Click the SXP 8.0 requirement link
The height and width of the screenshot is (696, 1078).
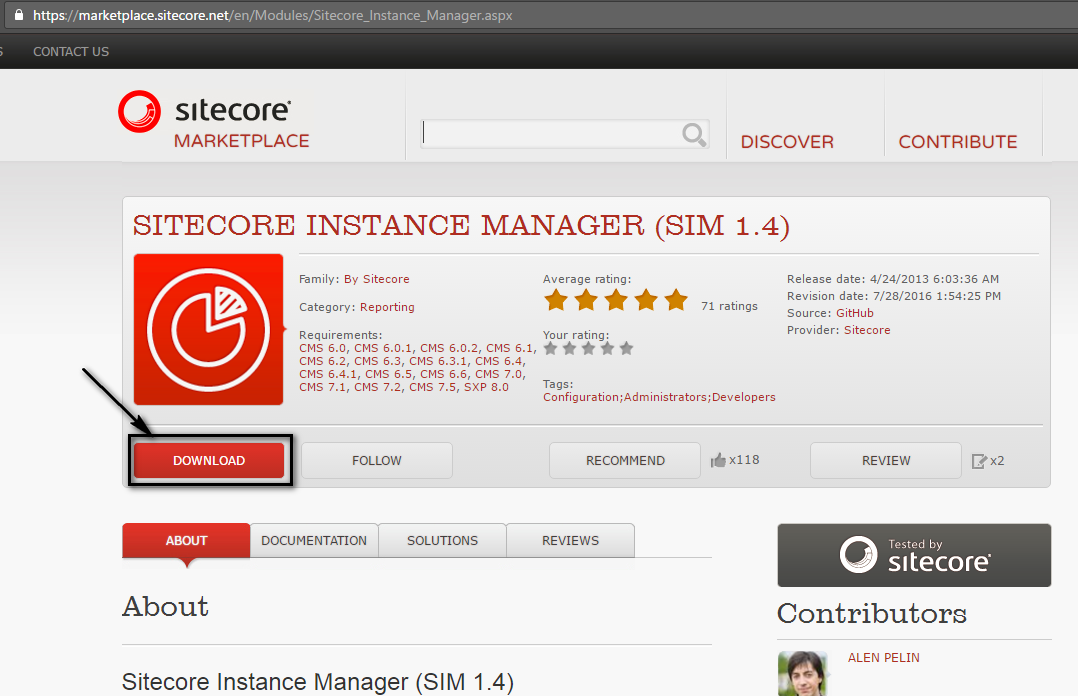pyautogui.click(x=486, y=387)
